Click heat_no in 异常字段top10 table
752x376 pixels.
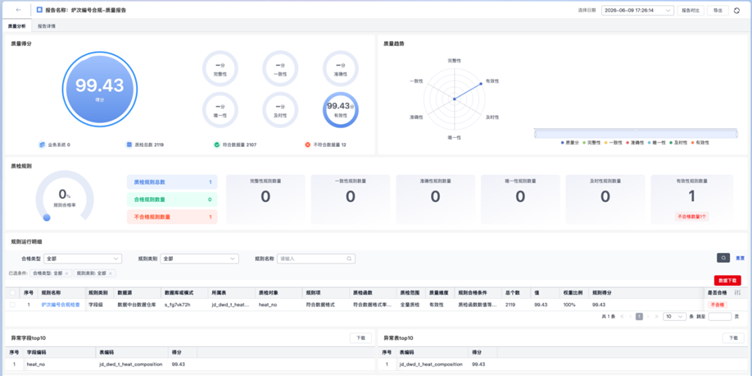tap(35, 364)
